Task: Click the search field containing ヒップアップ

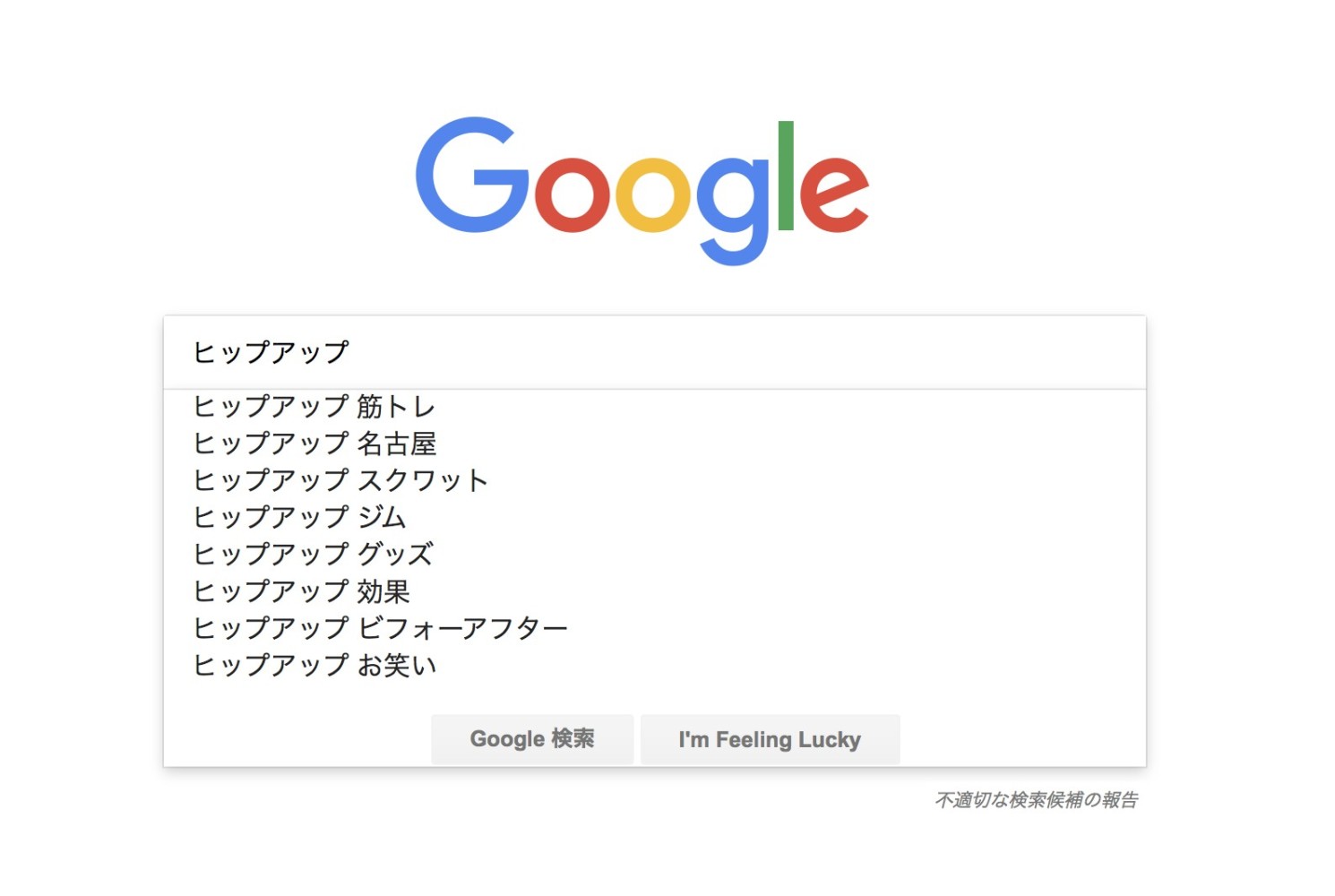Action: coord(654,352)
